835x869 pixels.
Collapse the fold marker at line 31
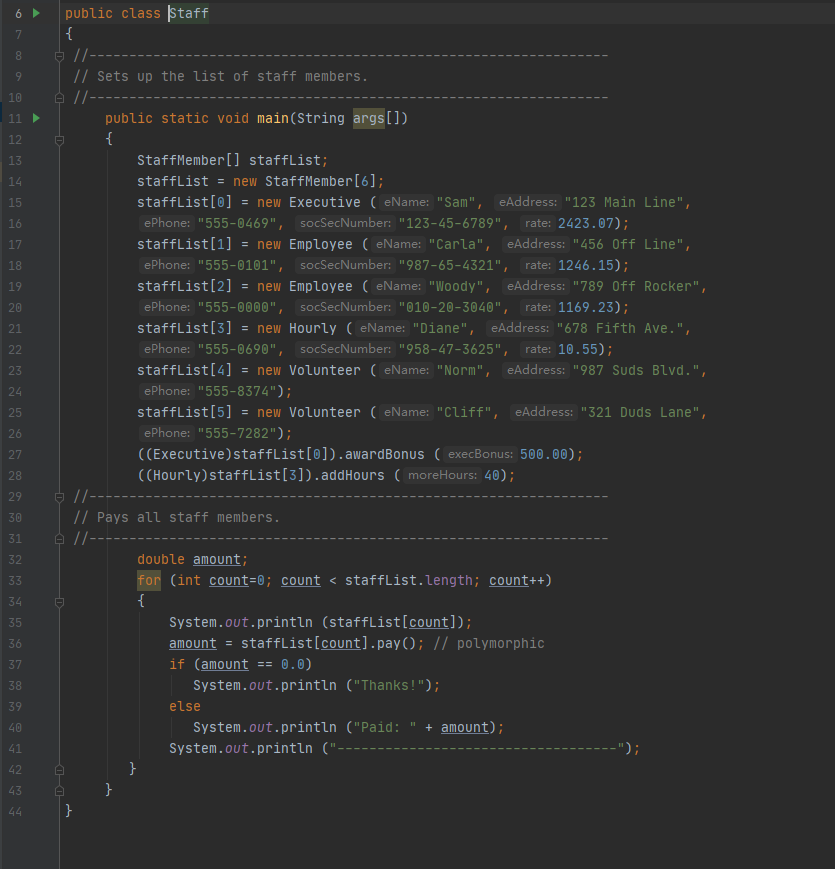click(x=59, y=538)
